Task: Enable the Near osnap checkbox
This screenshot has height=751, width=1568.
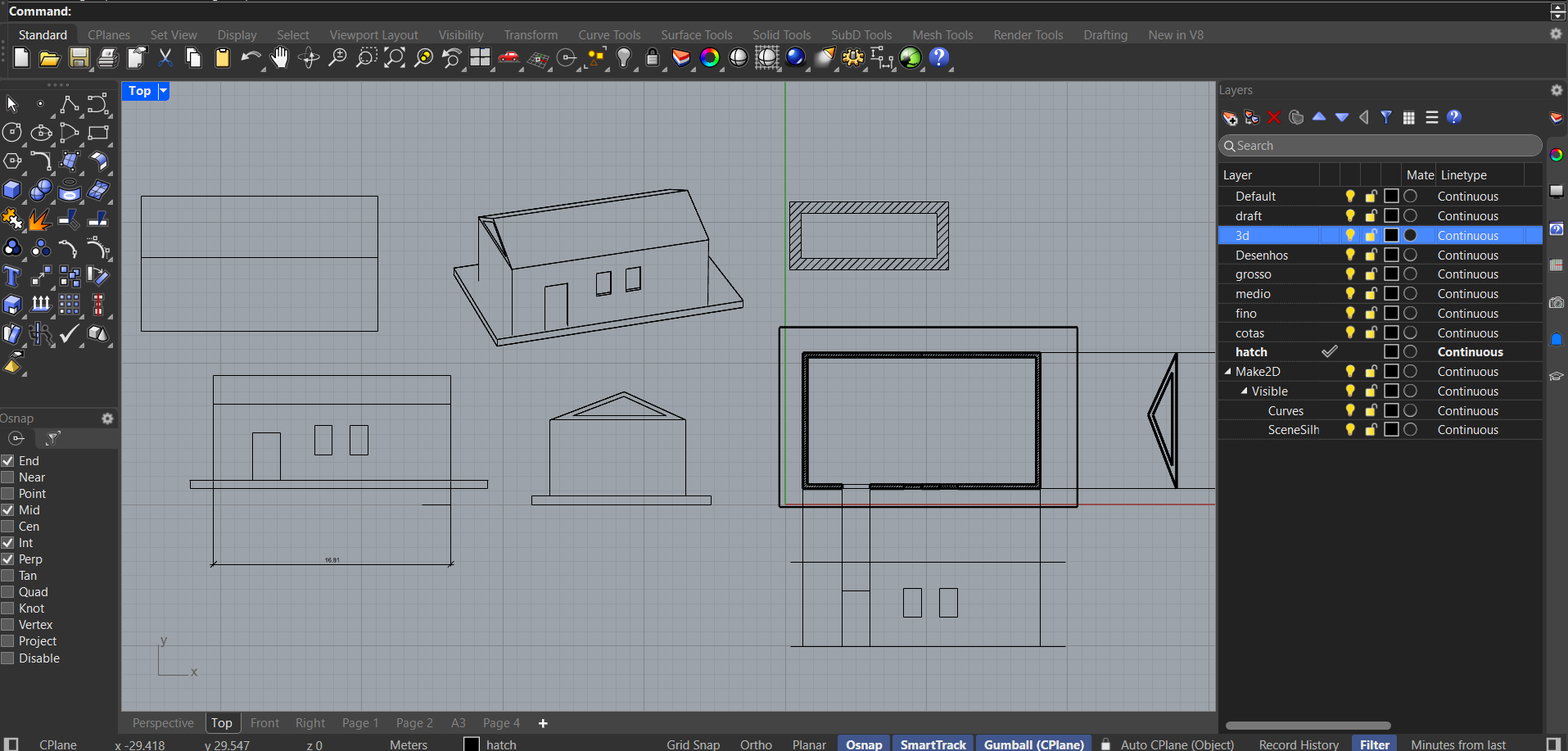Action: 8,477
